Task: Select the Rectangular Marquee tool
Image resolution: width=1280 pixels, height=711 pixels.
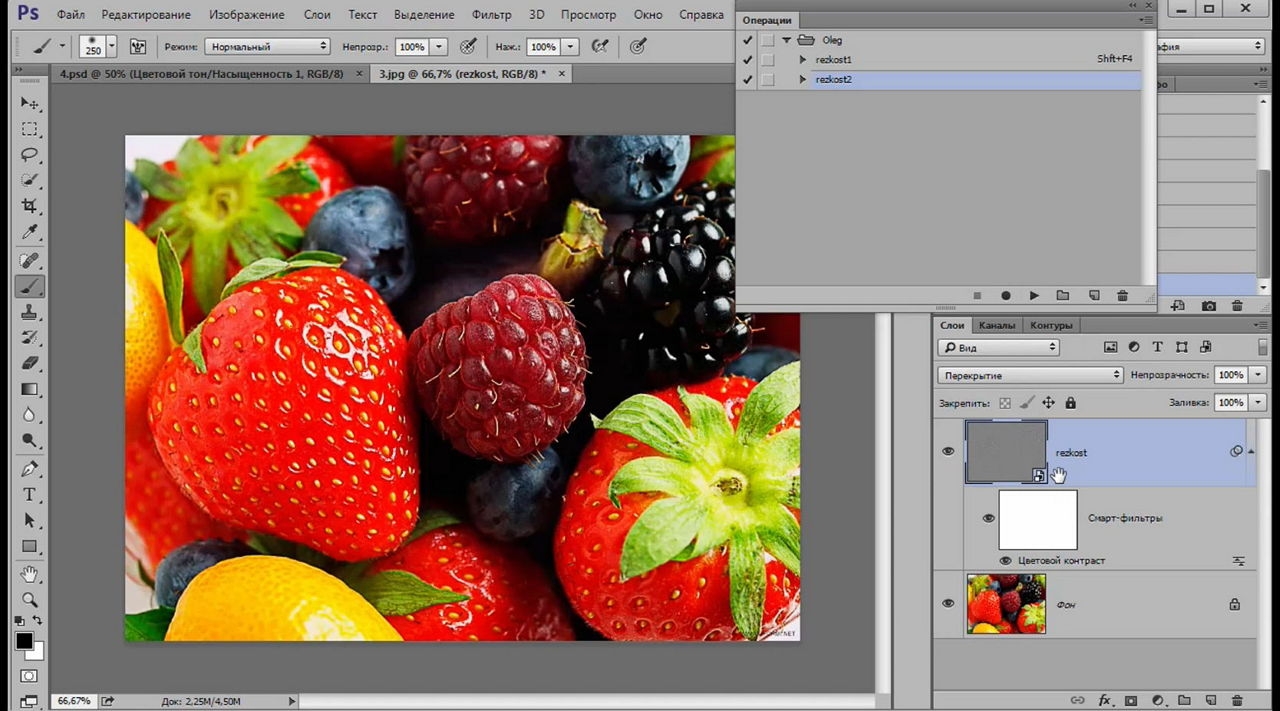Action: (x=30, y=130)
